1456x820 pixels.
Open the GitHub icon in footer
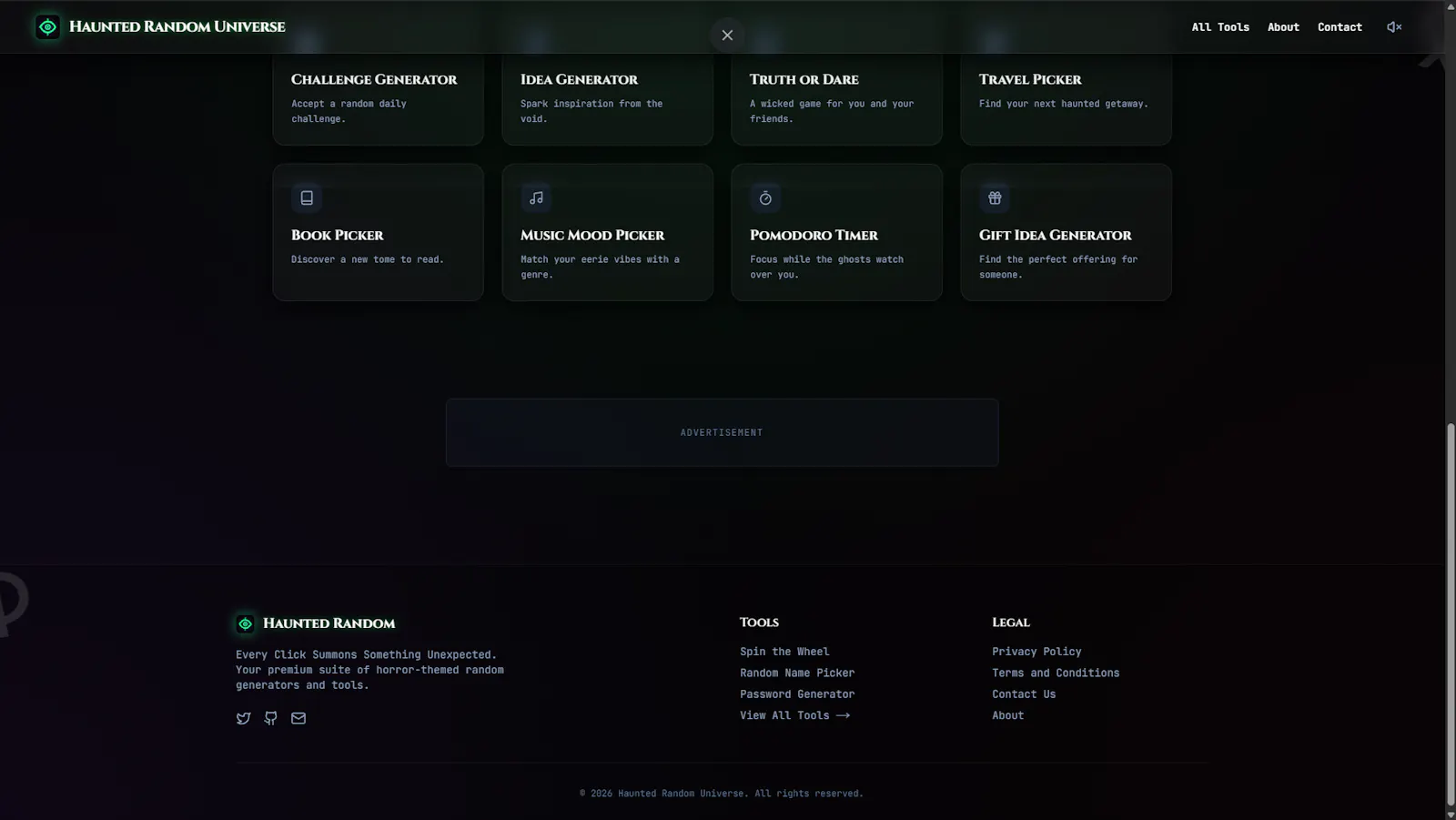pos(270,718)
